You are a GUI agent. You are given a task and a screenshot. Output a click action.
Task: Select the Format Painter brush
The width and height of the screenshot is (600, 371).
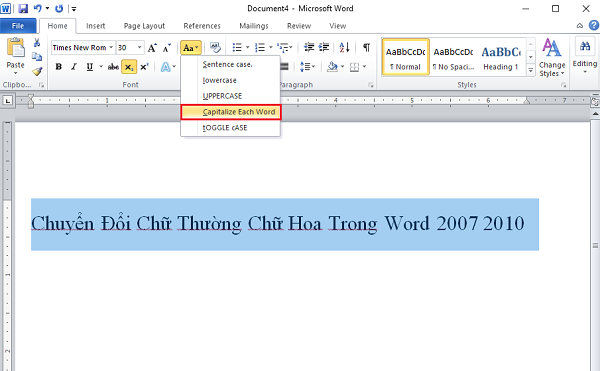click(37, 72)
